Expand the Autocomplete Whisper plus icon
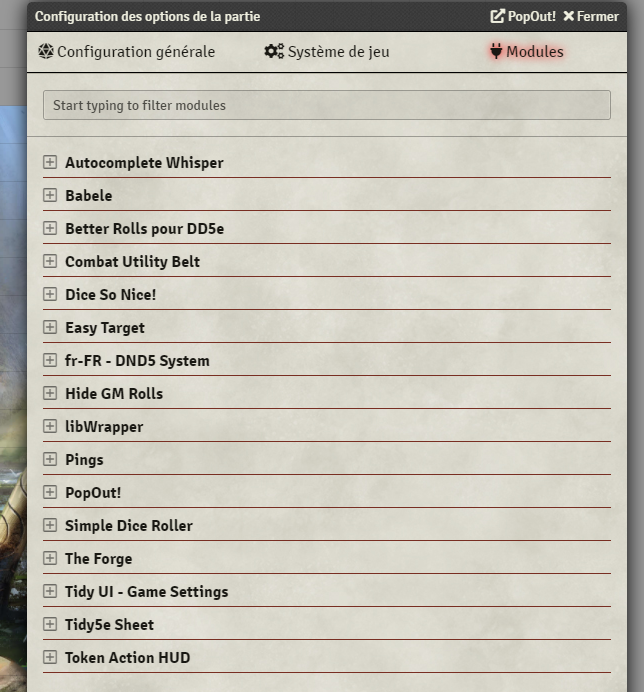This screenshot has height=692, width=644. click(x=50, y=162)
